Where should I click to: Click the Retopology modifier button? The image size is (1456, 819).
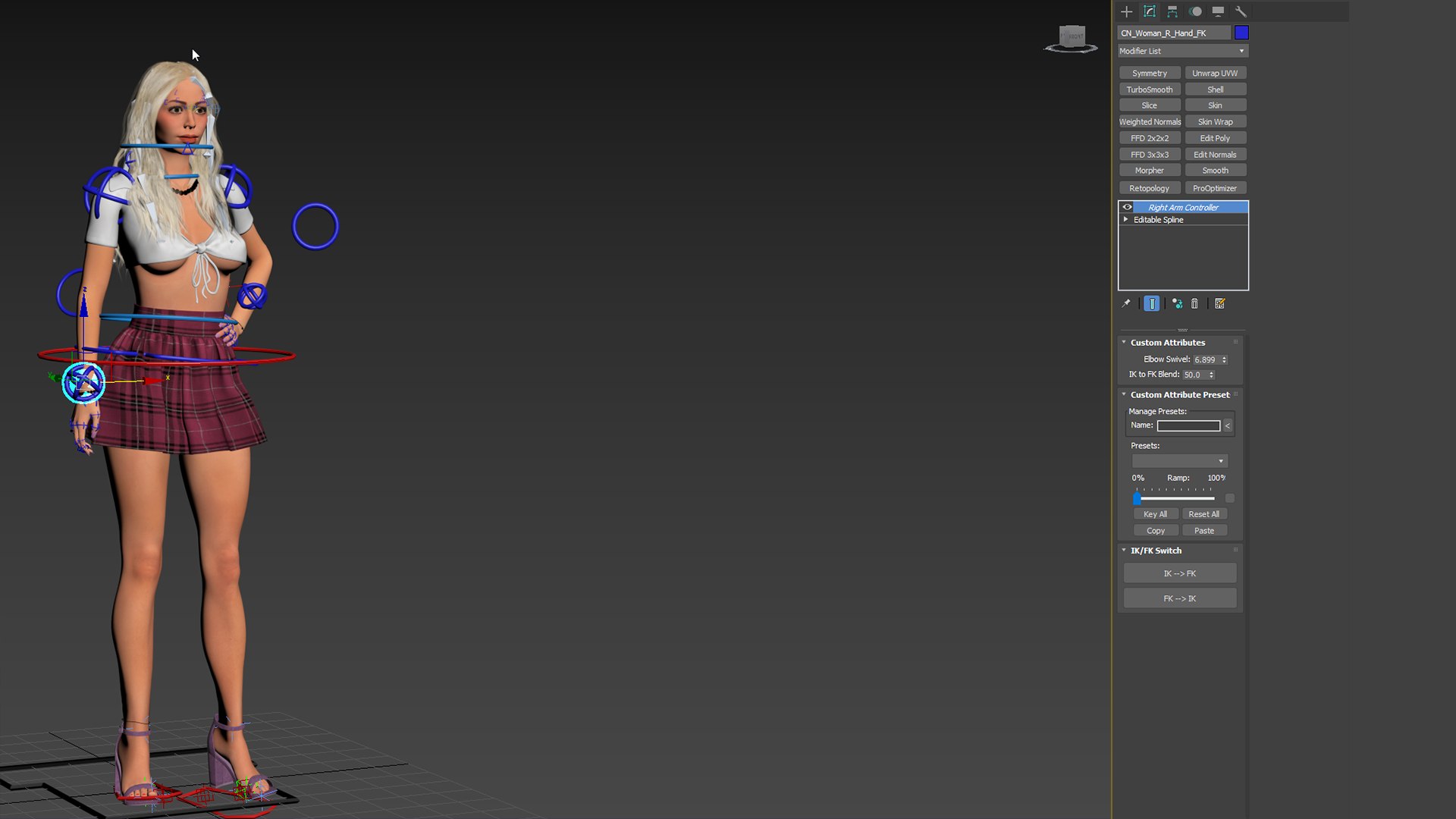pyautogui.click(x=1149, y=188)
